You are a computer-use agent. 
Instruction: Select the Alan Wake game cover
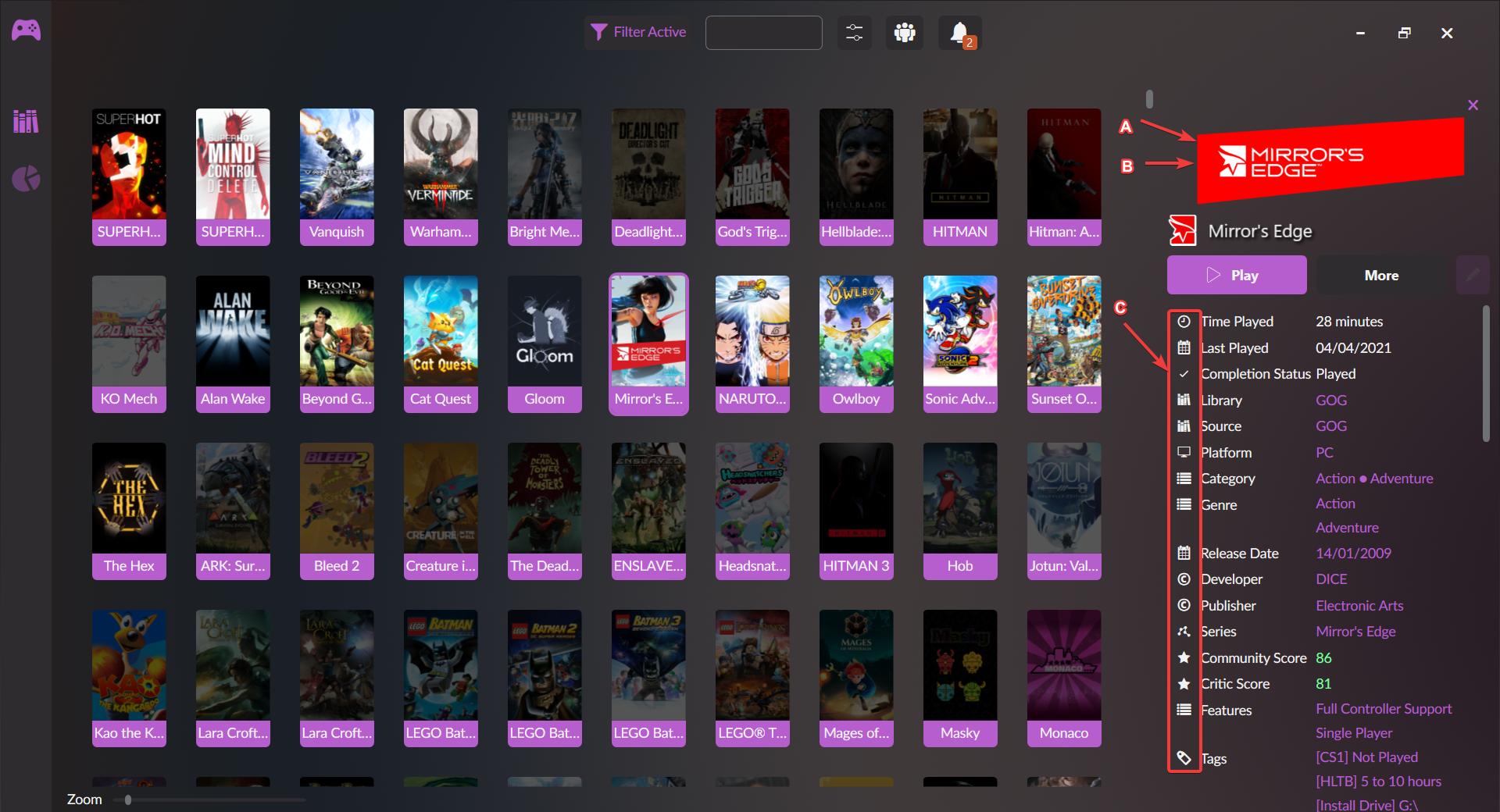(x=233, y=344)
